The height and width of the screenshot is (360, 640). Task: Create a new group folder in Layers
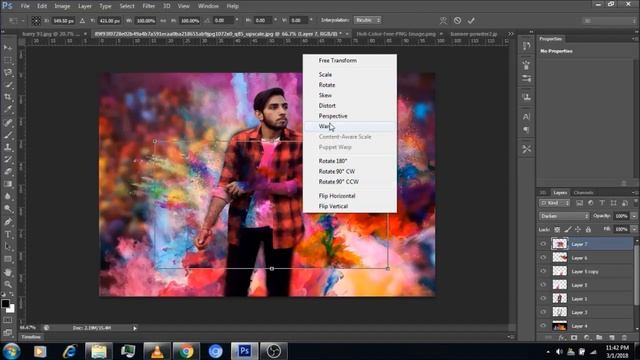click(x=599, y=338)
